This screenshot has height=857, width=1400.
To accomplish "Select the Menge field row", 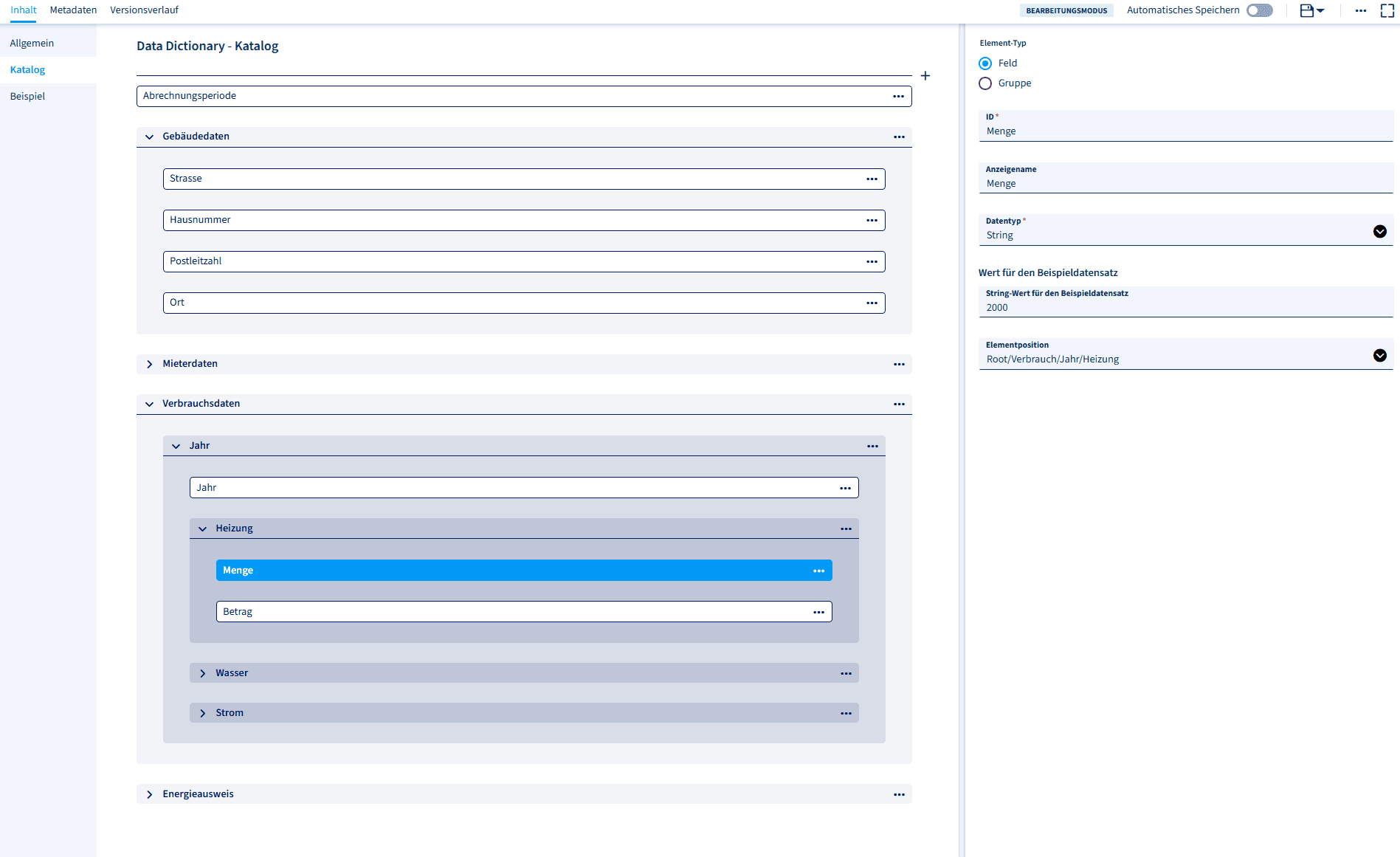I will 524,571.
